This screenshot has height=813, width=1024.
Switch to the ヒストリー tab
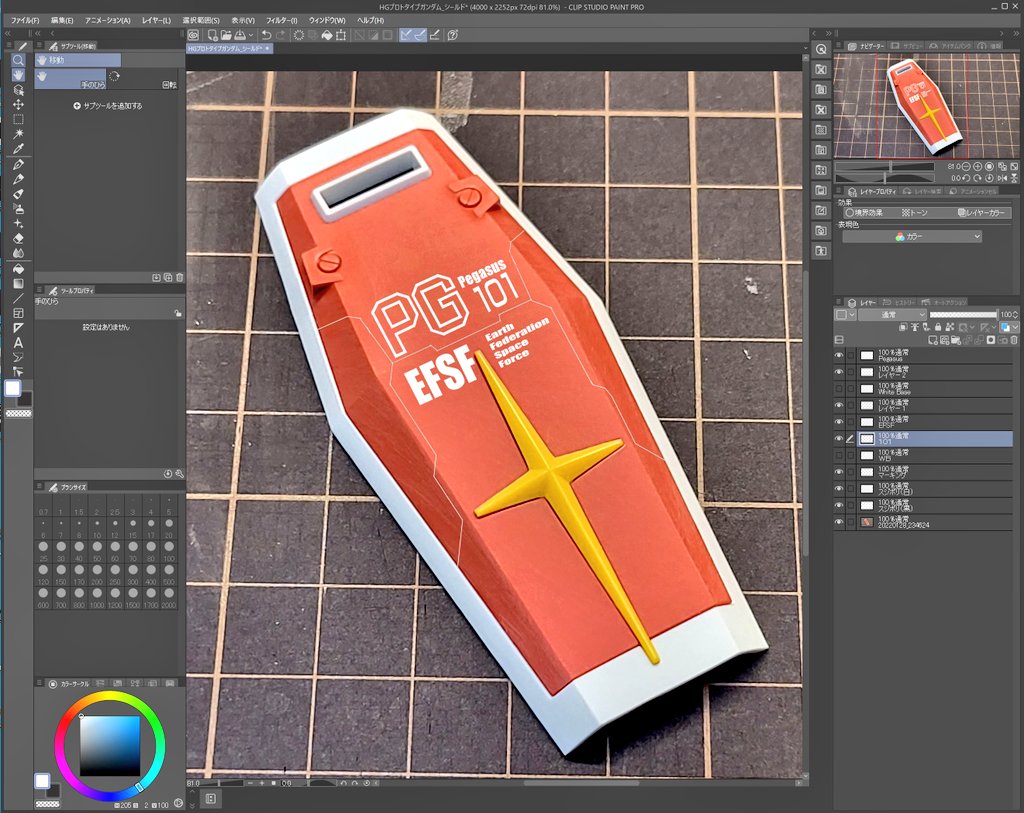point(899,302)
